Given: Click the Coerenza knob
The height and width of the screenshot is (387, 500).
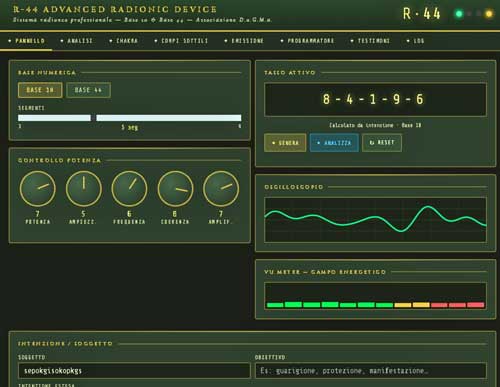Looking at the screenshot, I should [175, 189].
